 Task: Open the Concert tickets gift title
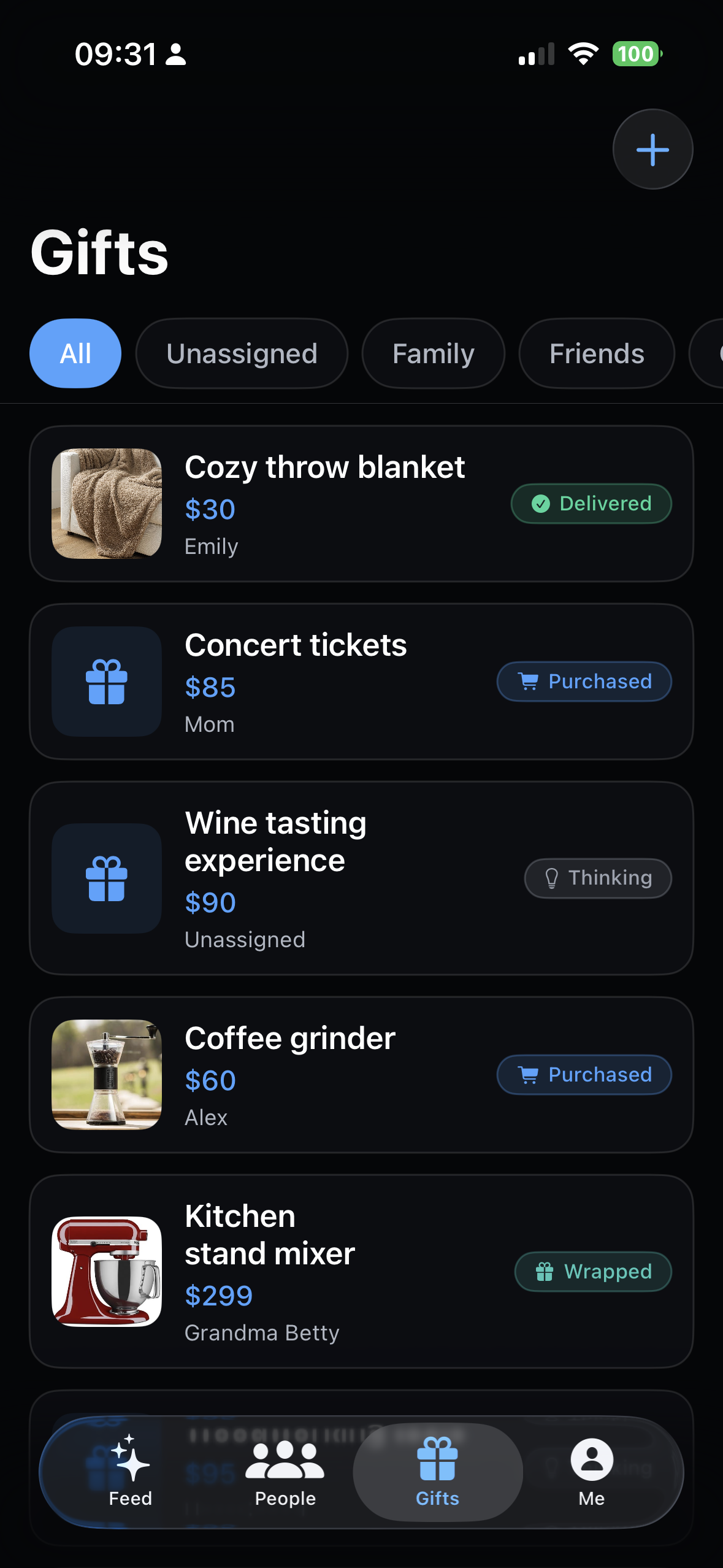click(x=296, y=645)
